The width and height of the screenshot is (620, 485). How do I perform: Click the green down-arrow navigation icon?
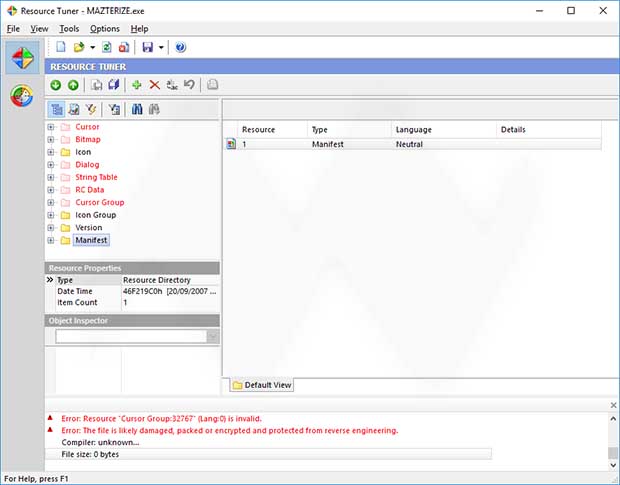click(x=56, y=85)
